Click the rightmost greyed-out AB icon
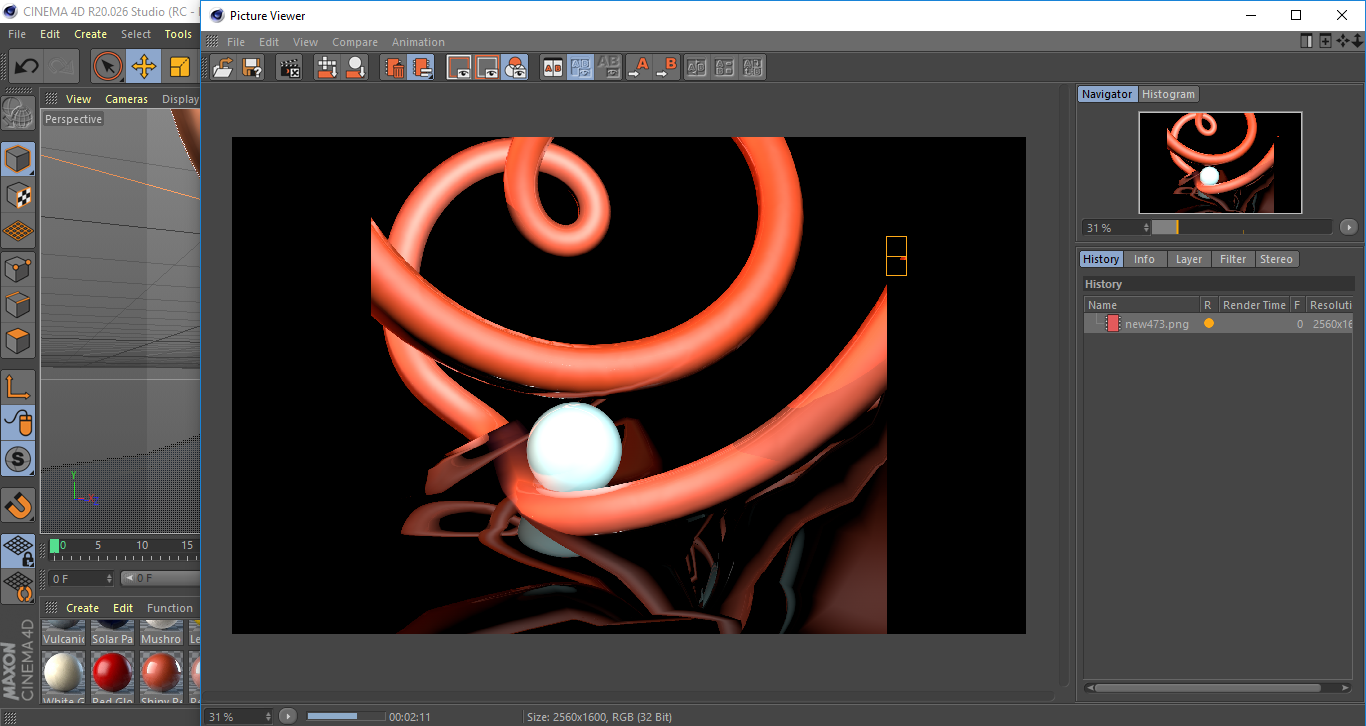The height and width of the screenshot is (726, 1366). [x=753, y=68]
